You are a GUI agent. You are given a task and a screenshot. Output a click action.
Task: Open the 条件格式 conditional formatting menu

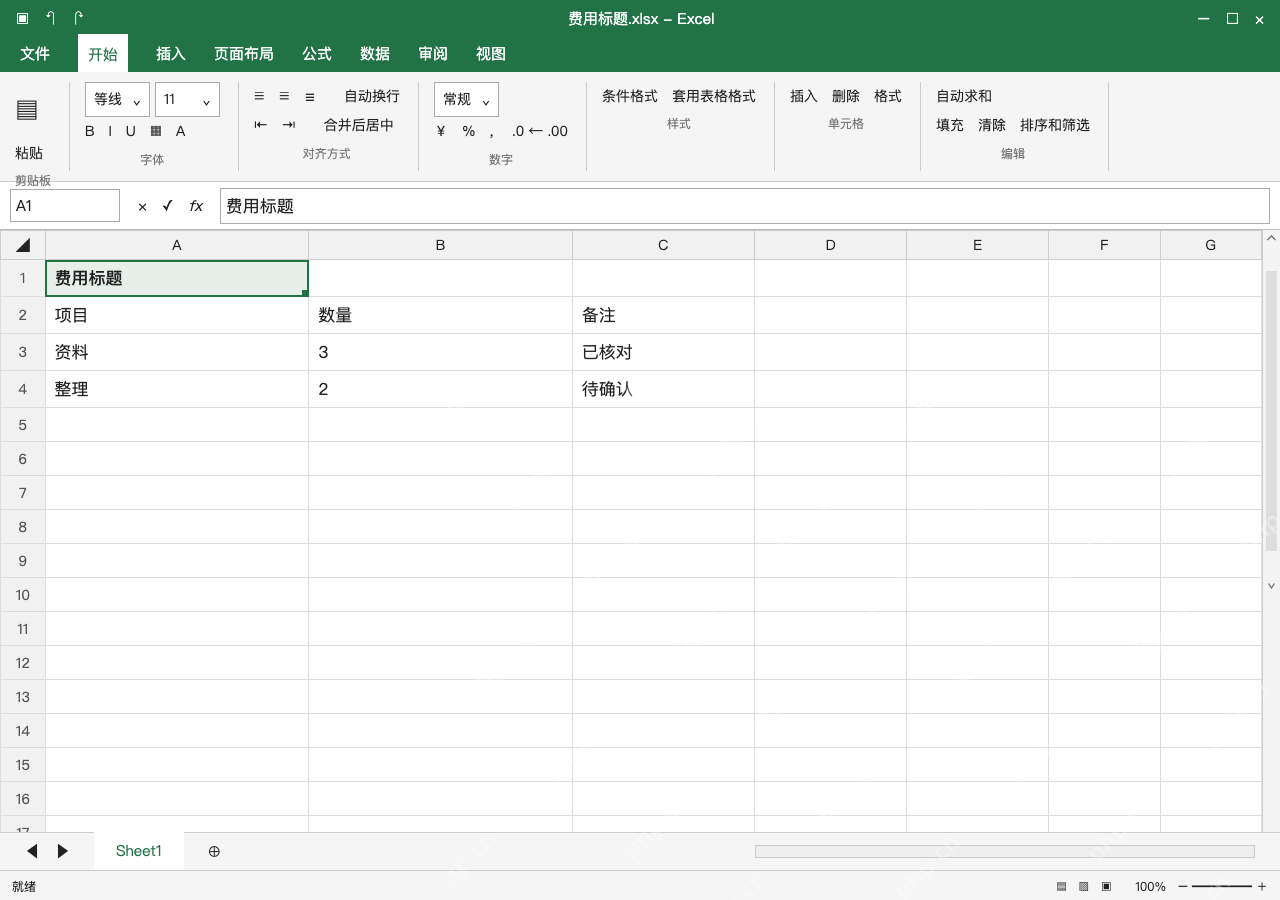630,96
